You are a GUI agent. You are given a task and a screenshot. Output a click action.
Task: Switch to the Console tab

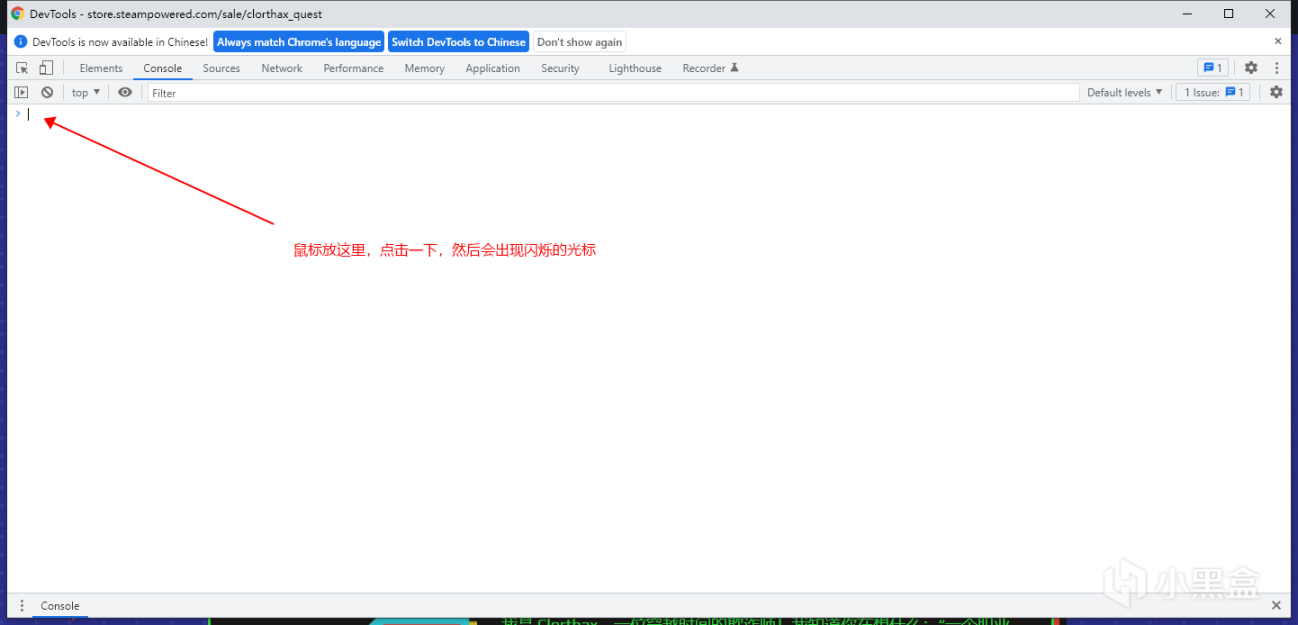click(x=162, y=68)
